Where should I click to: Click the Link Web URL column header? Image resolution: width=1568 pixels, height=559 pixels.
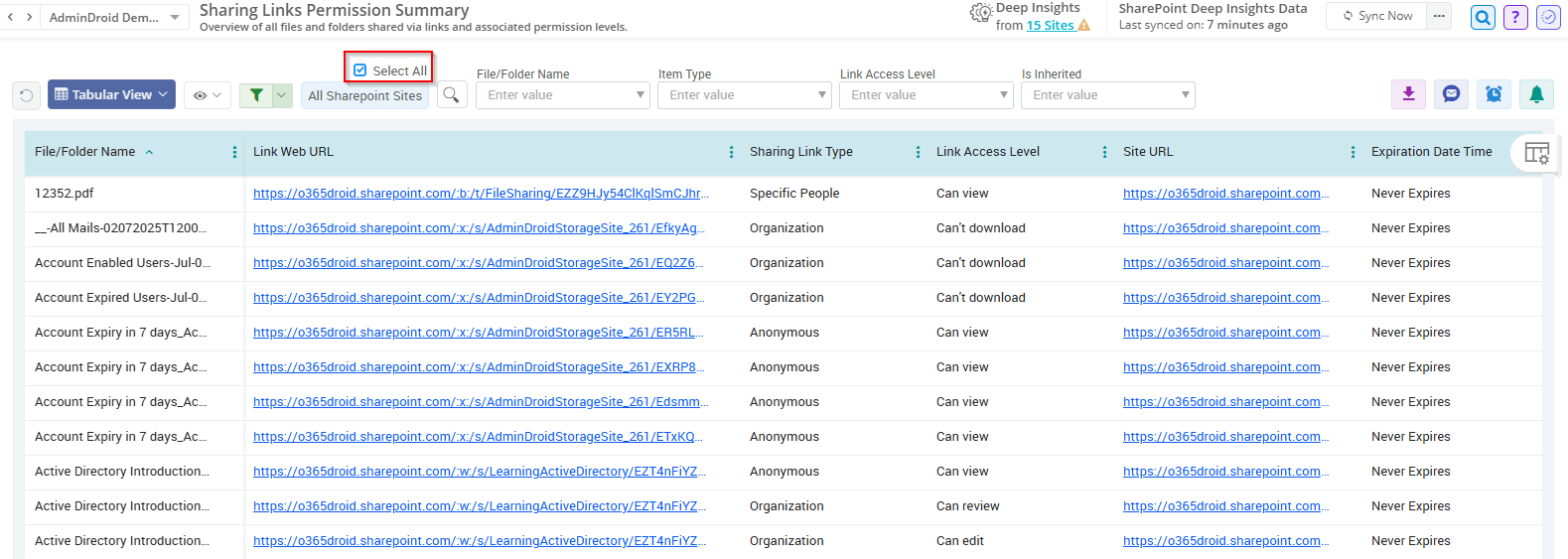coord(293,152)
